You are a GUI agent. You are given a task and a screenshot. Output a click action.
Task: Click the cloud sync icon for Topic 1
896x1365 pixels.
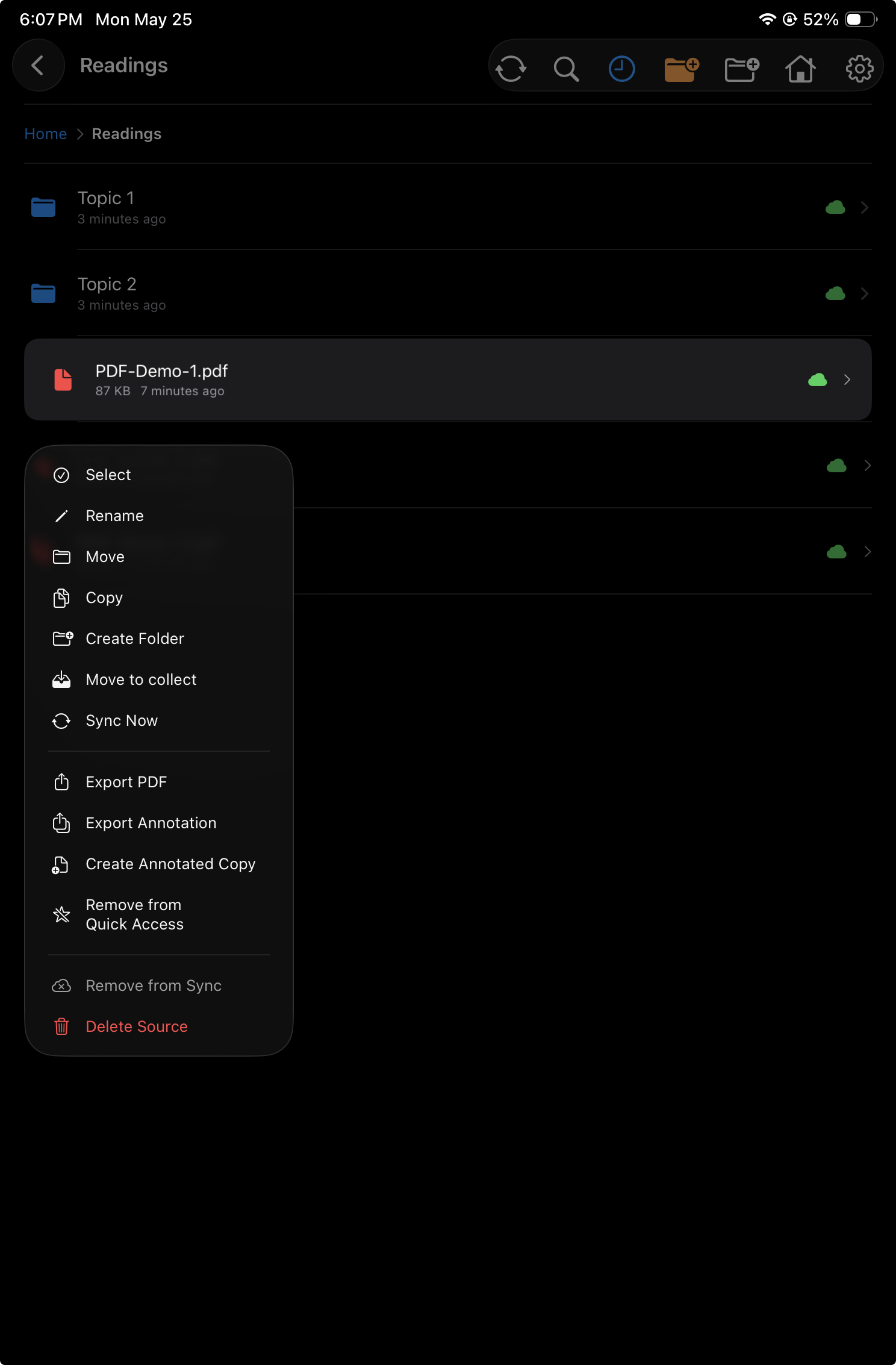pyautogui.click(x=835, y=208)
